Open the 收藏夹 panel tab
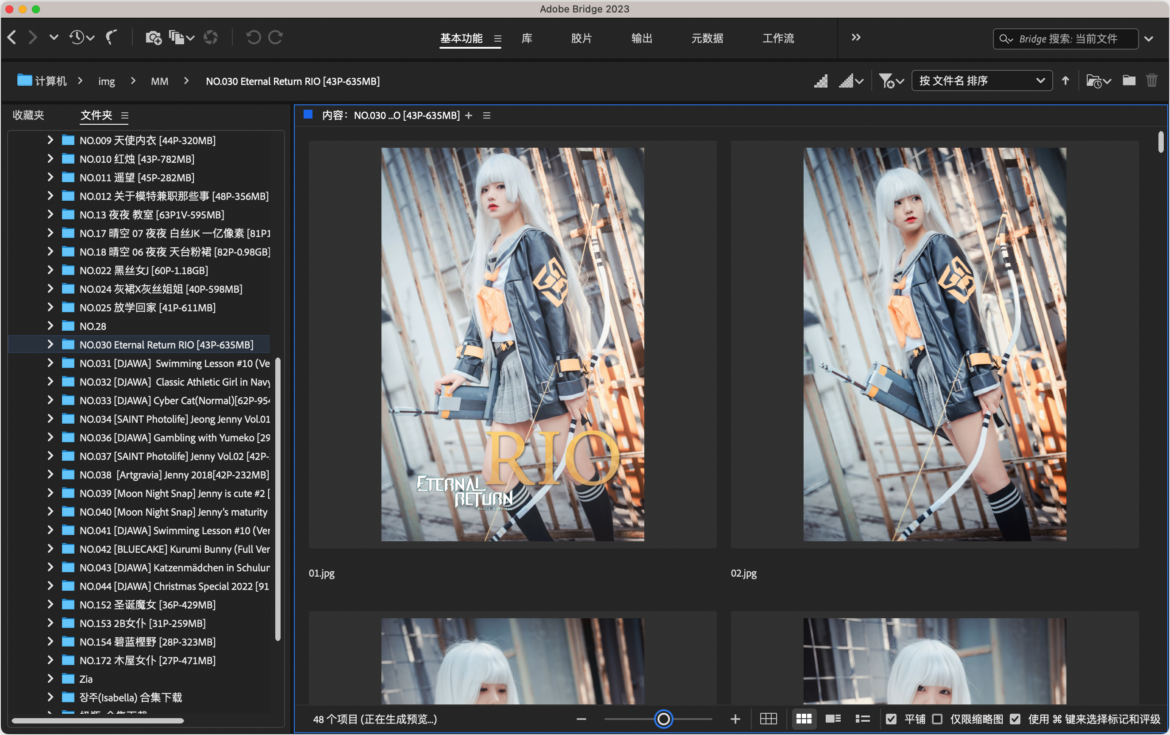The width and height of the screenshot is (1170, 735). pos(28,115)
